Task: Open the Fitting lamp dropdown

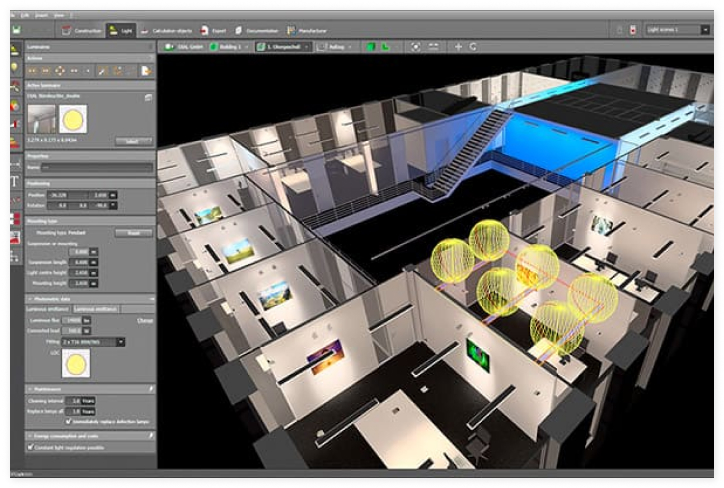Action: tap(120, 341)
